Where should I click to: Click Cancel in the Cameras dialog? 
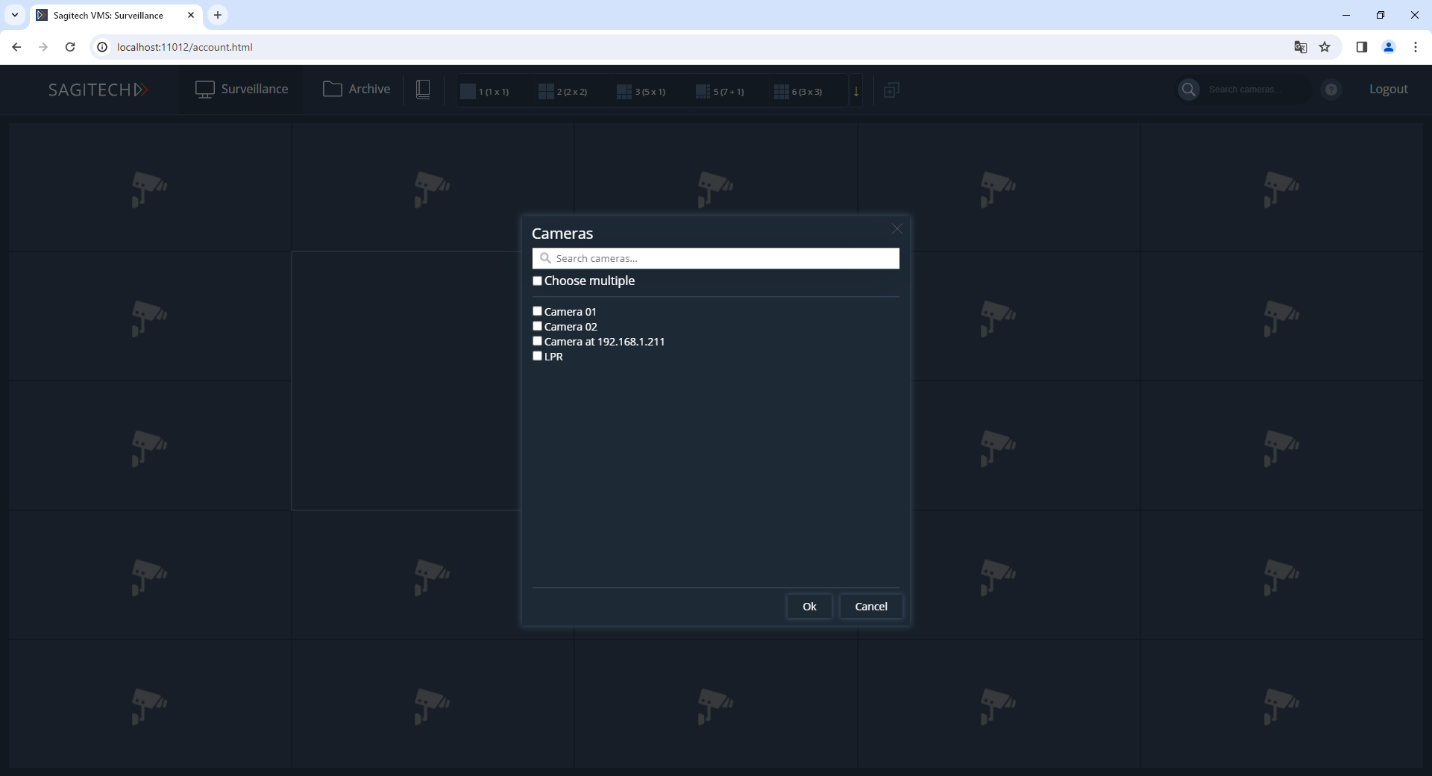pyautogui.click(x=870, y=606)
